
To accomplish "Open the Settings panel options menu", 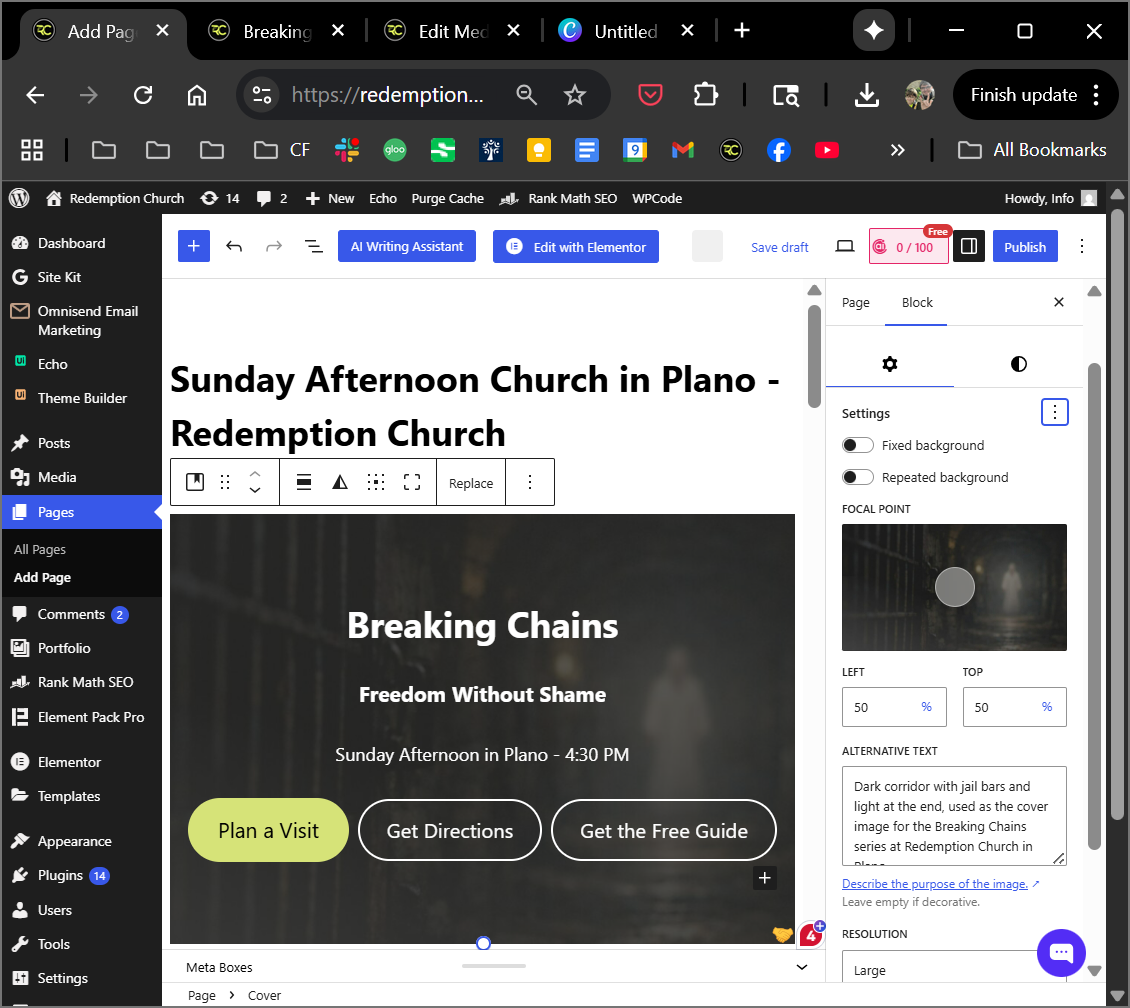I will point(1055,412).
